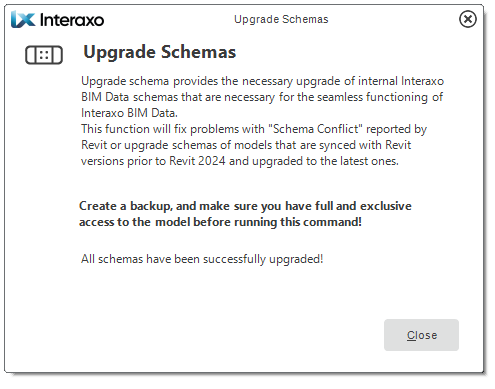Click the bold "Upgrade Schemas" heading
Viewport: 495px width, 389px height.
[x=160, y=52]
